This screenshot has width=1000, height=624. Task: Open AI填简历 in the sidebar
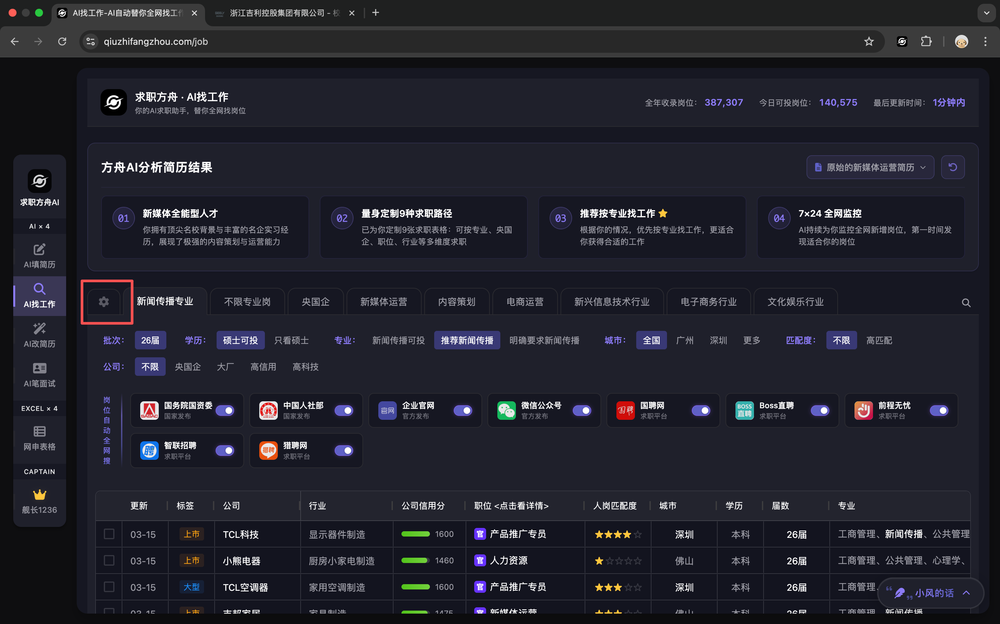point(39,255)
